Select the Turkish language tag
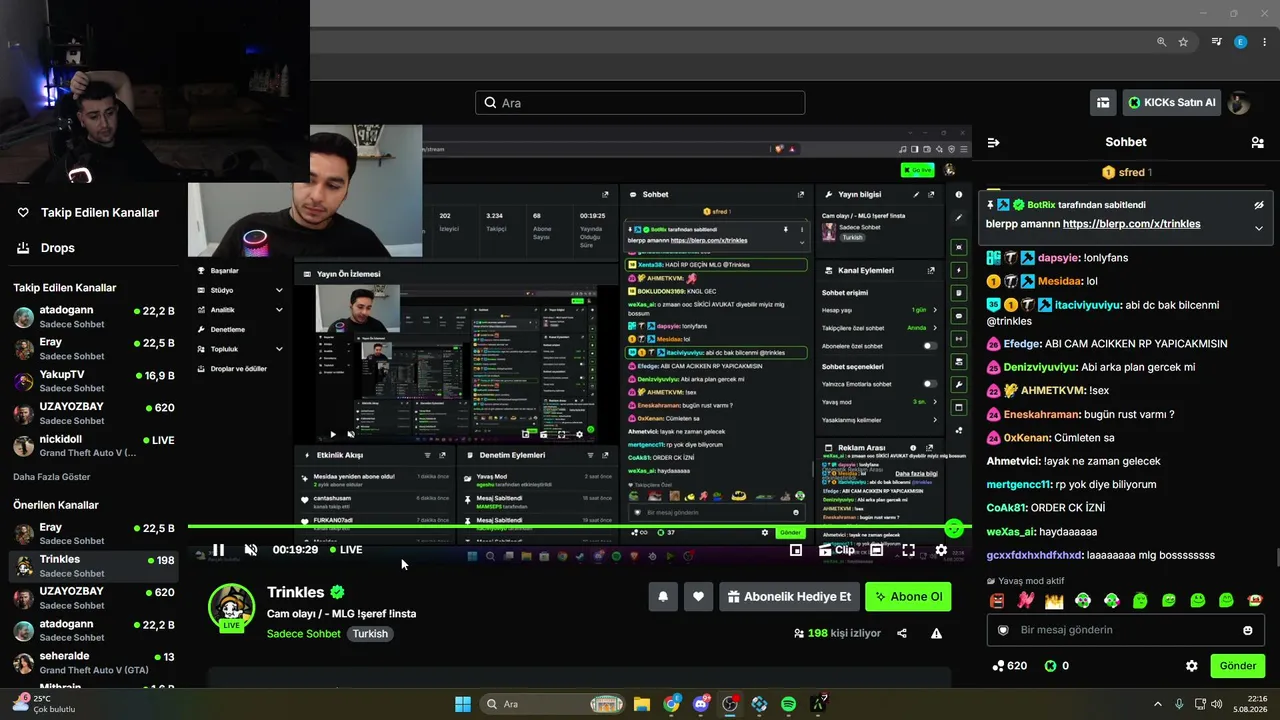The width and height of the screenshot is (1280, 720). click(x=370, y=634)
